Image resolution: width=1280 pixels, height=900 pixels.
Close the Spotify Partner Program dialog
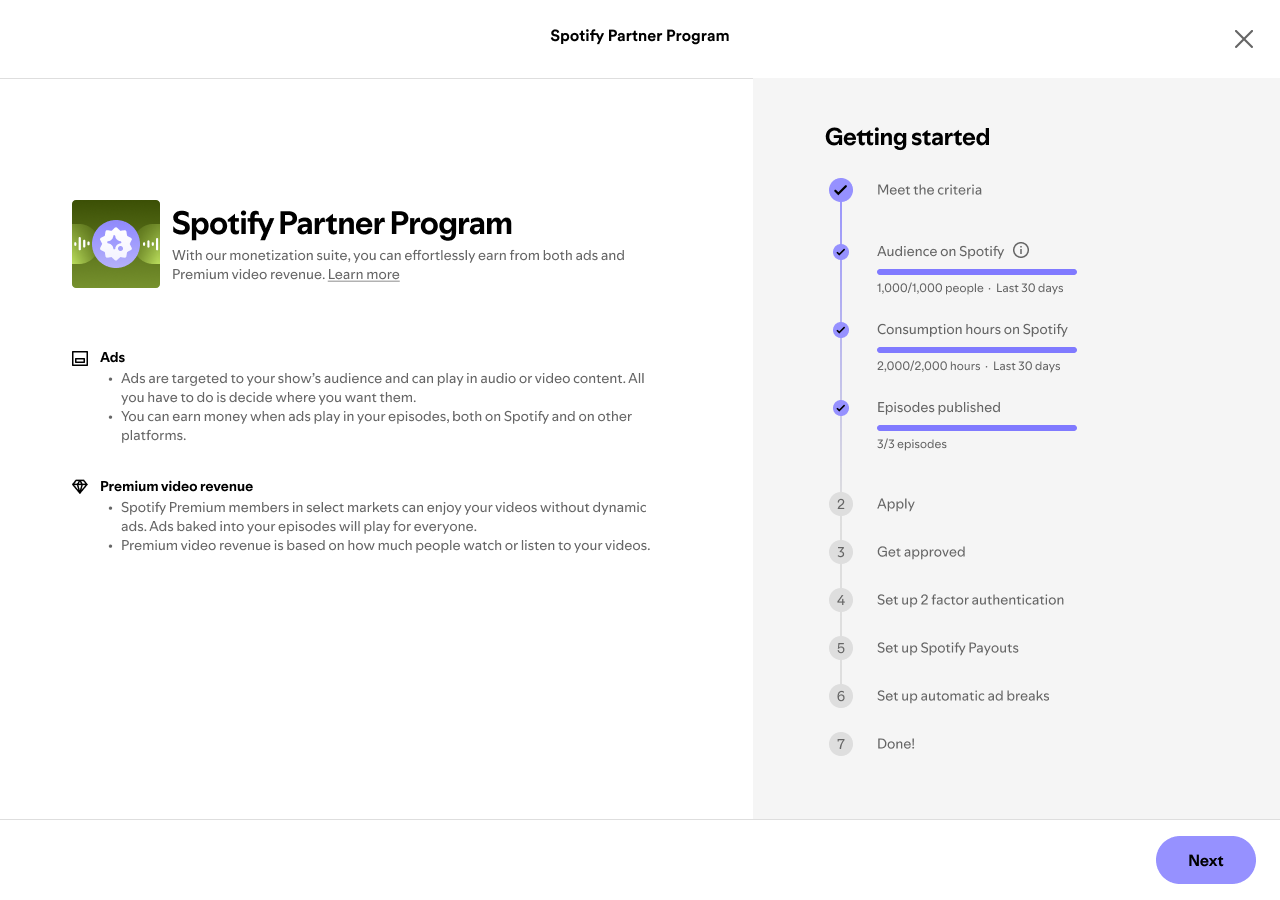(1243, 39)
